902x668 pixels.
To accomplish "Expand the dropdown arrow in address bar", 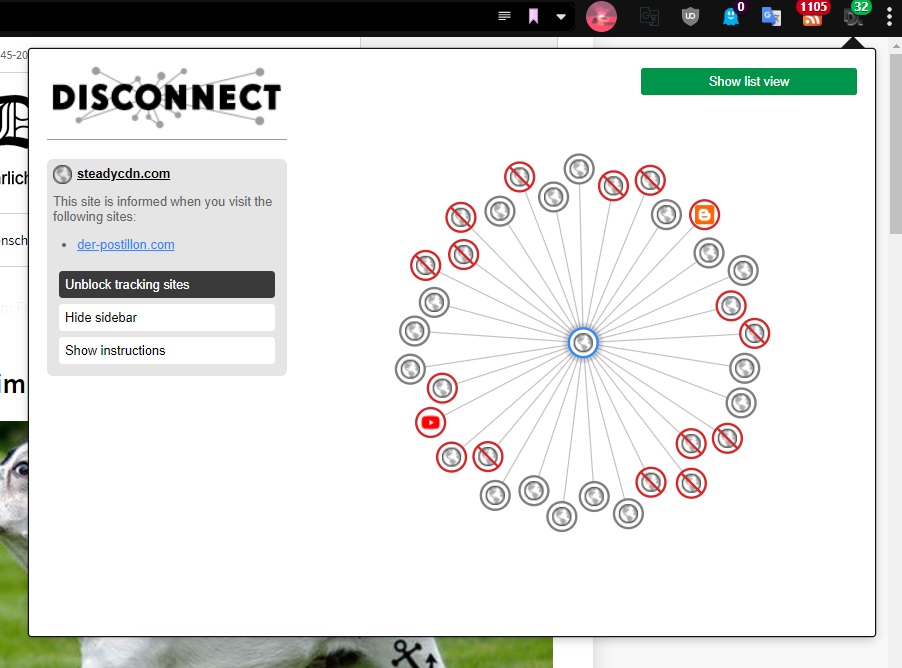I will point(561,17).
